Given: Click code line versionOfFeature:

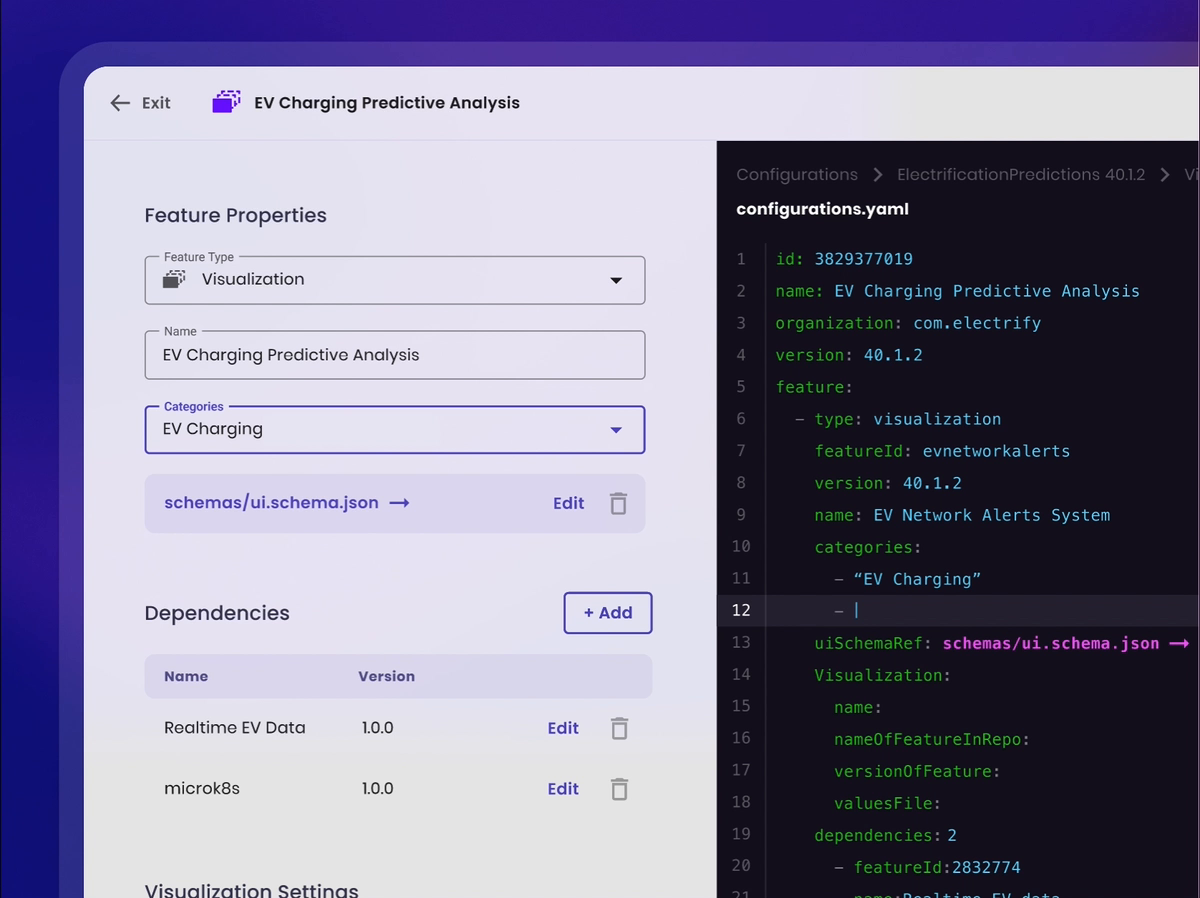Looking at the screenshot, I should (x=917, y=771).
